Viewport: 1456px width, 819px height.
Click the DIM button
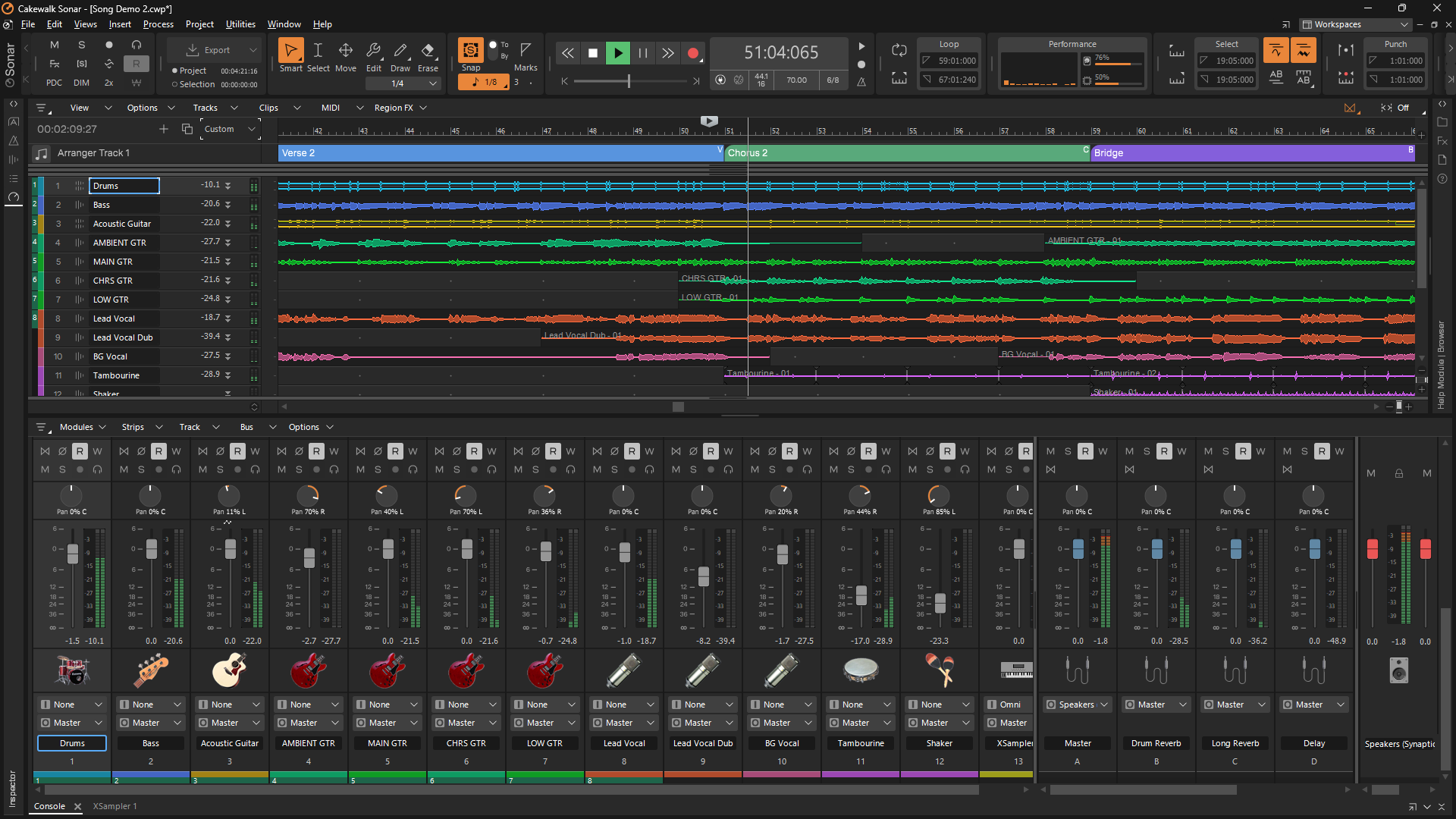[x=81, y=83]
